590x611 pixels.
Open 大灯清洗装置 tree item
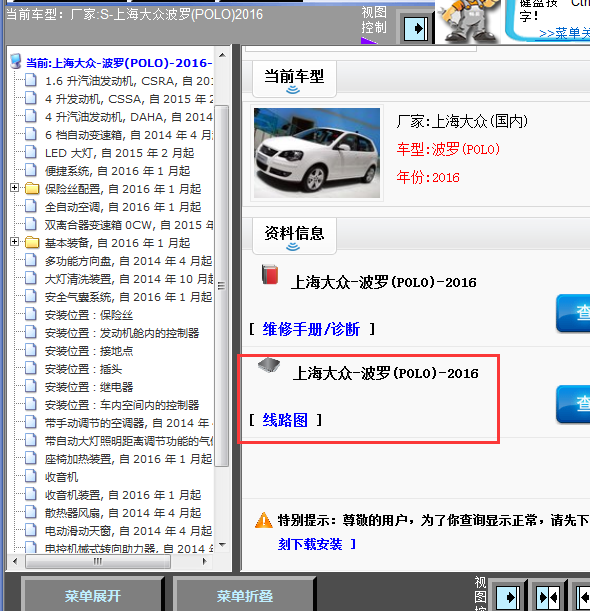pos(129,279)
